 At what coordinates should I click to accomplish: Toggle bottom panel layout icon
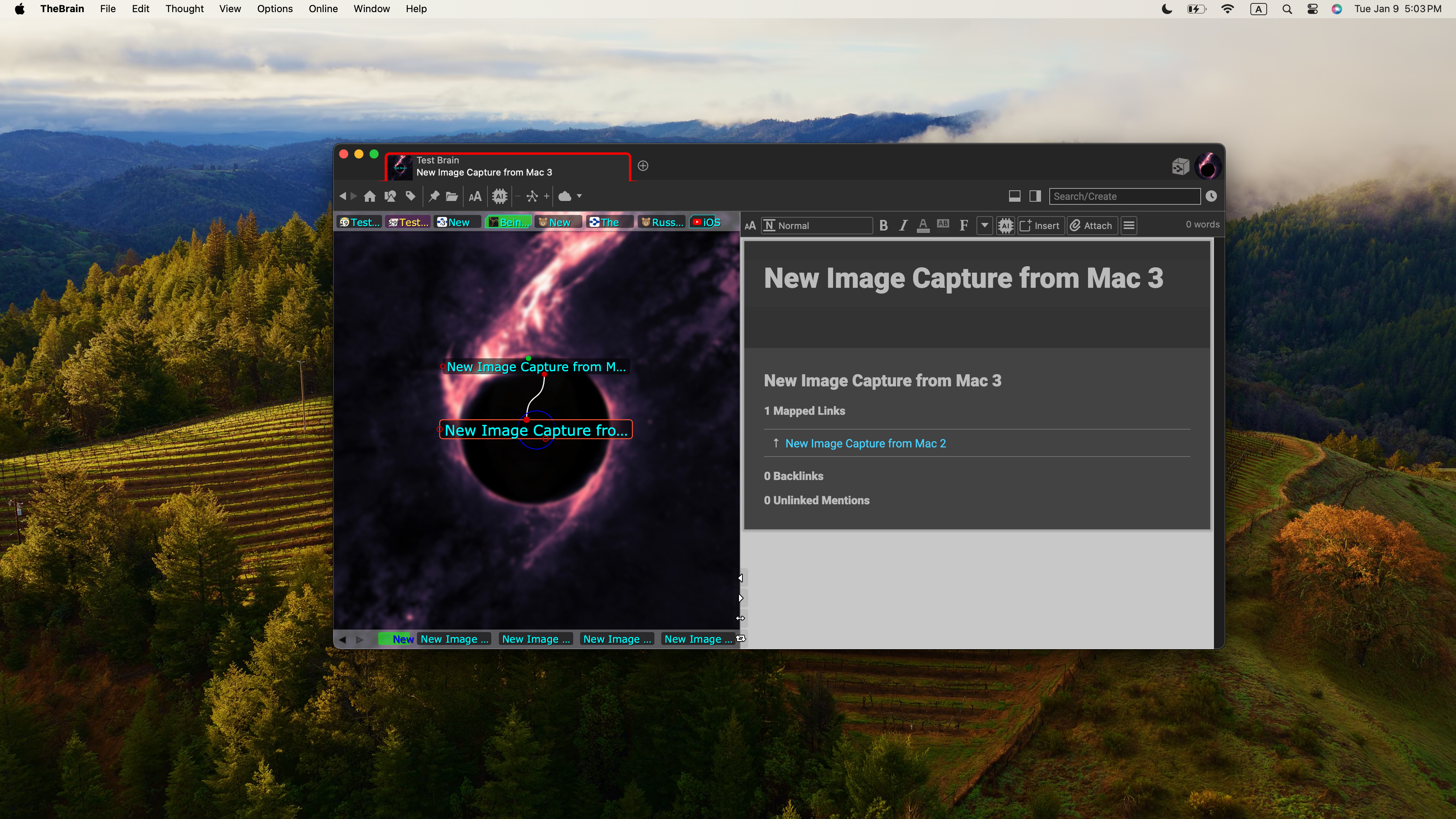tap(1014, 196)
